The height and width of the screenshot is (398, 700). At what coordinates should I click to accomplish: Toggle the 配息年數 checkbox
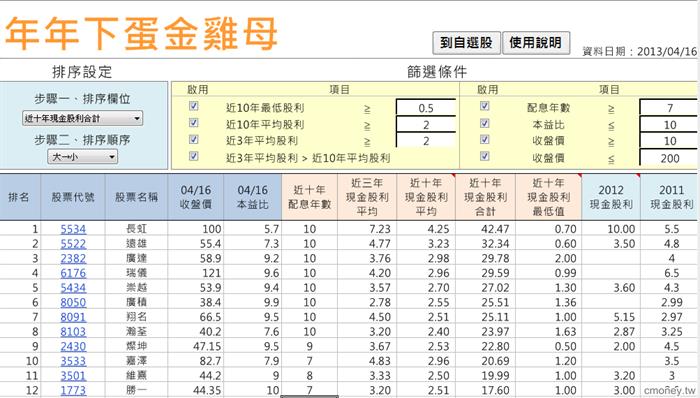coord(484,106)
